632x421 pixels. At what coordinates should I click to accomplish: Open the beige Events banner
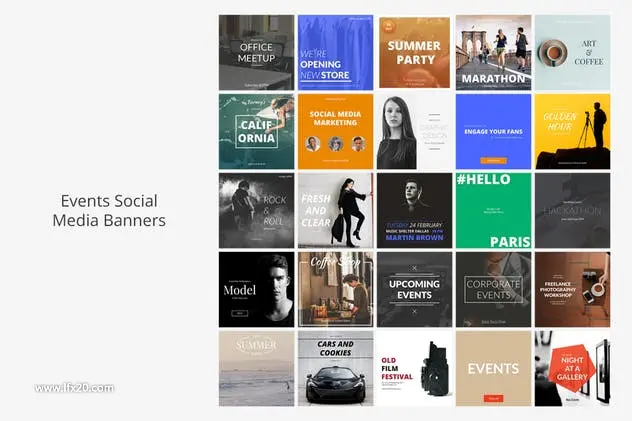pos(493,368)
